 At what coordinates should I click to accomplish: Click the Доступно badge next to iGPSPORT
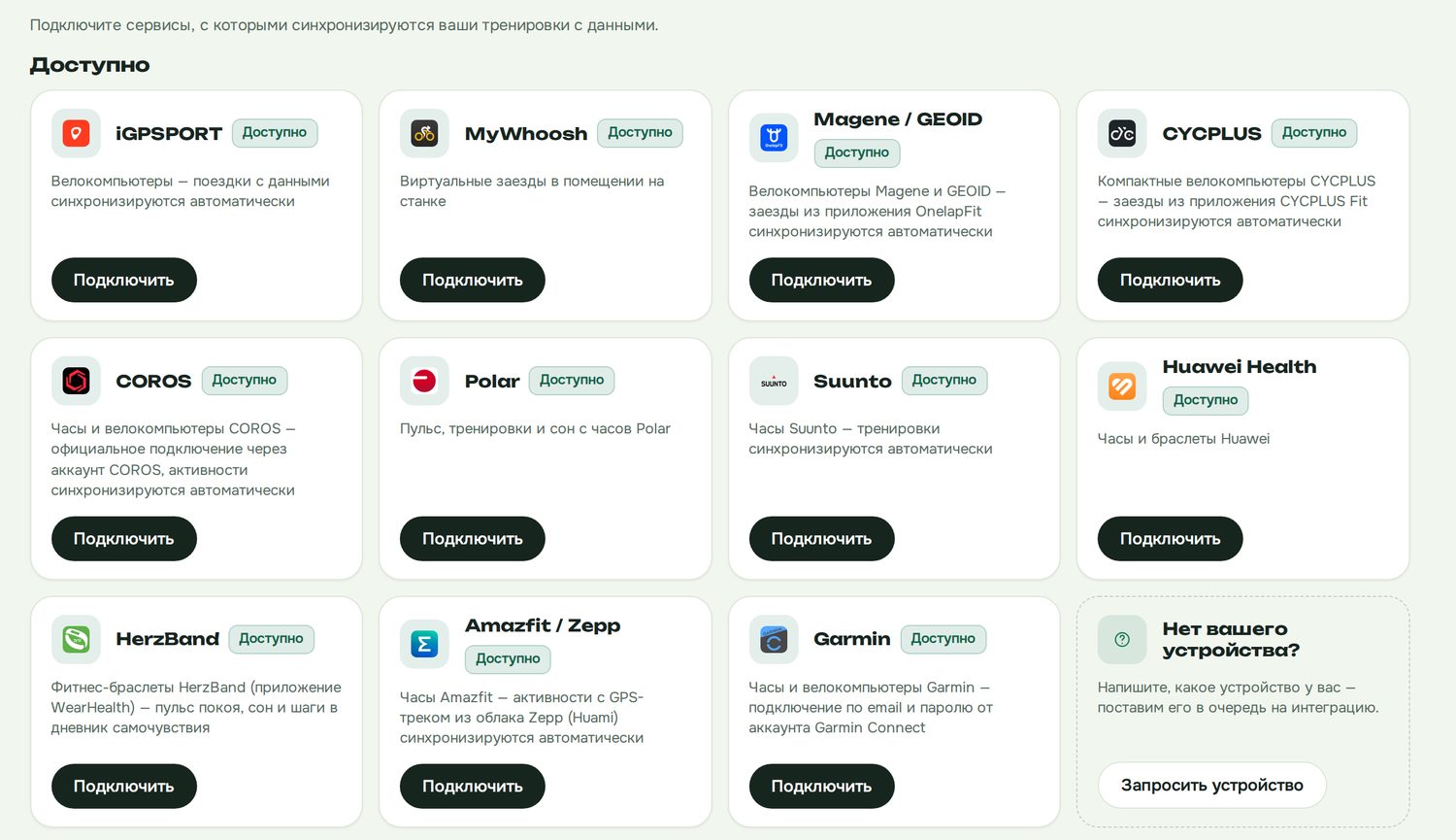(x=275, y=133)
